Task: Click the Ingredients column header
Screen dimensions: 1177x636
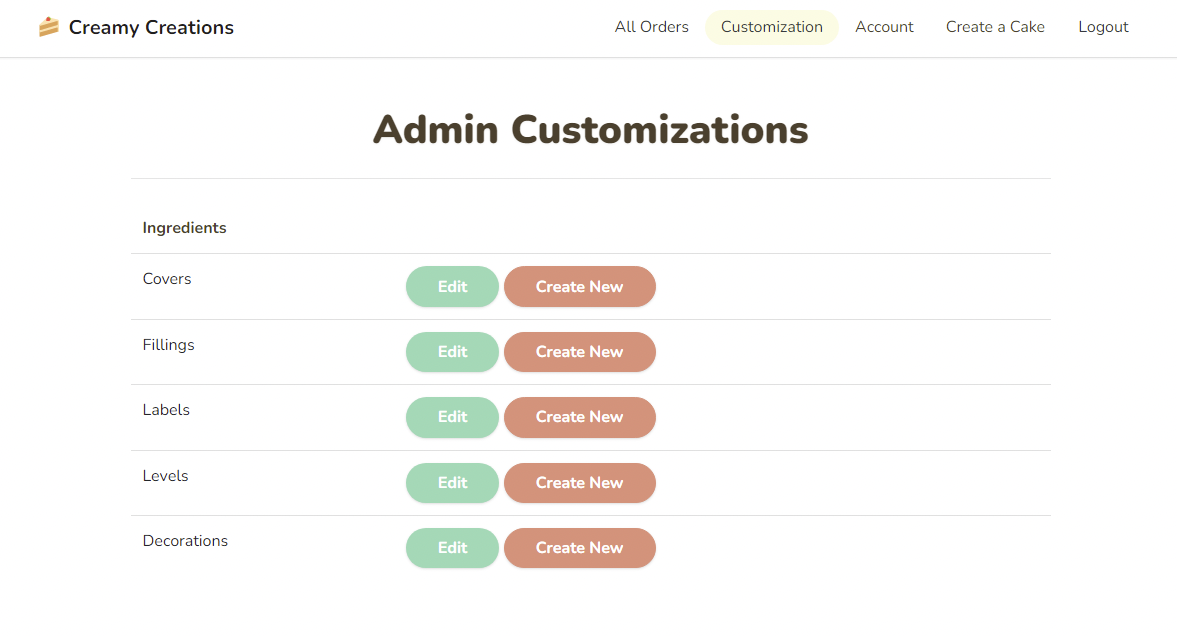Action: coord(184,228)
